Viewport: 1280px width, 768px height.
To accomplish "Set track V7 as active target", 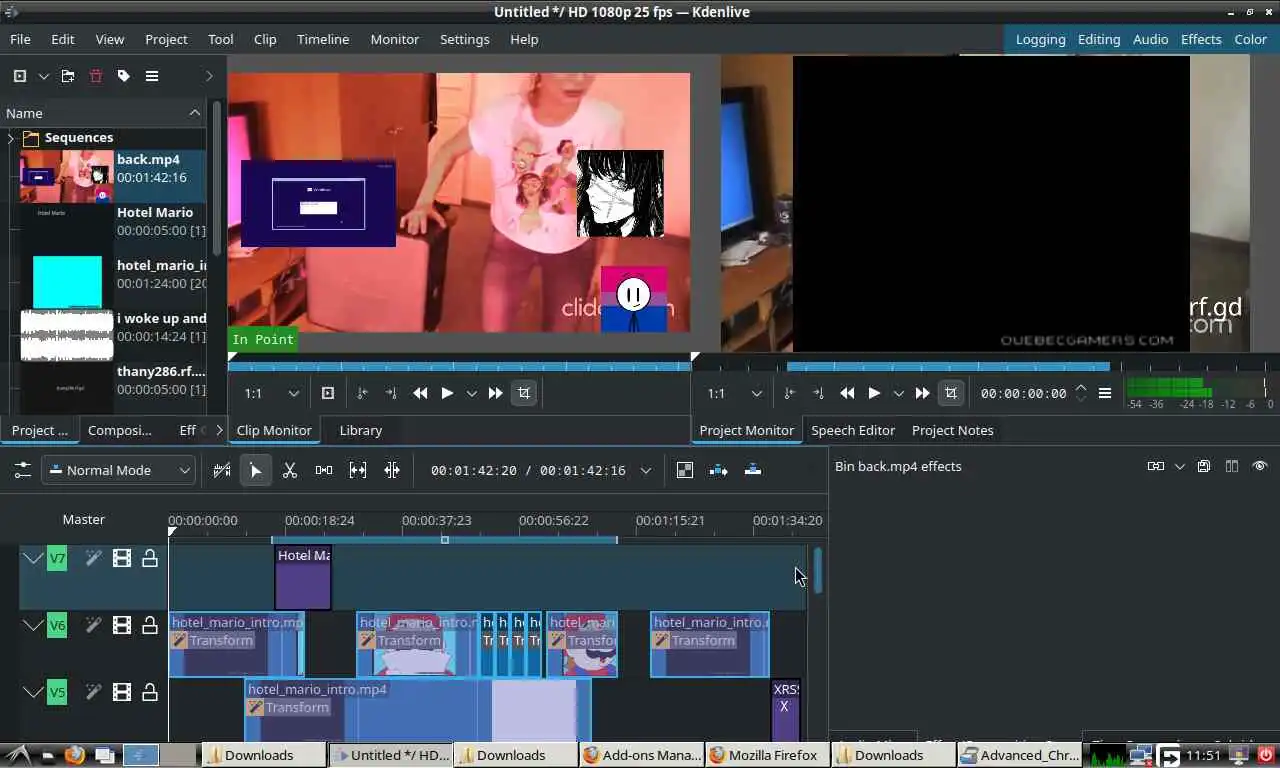I will [x=57, y=558].
